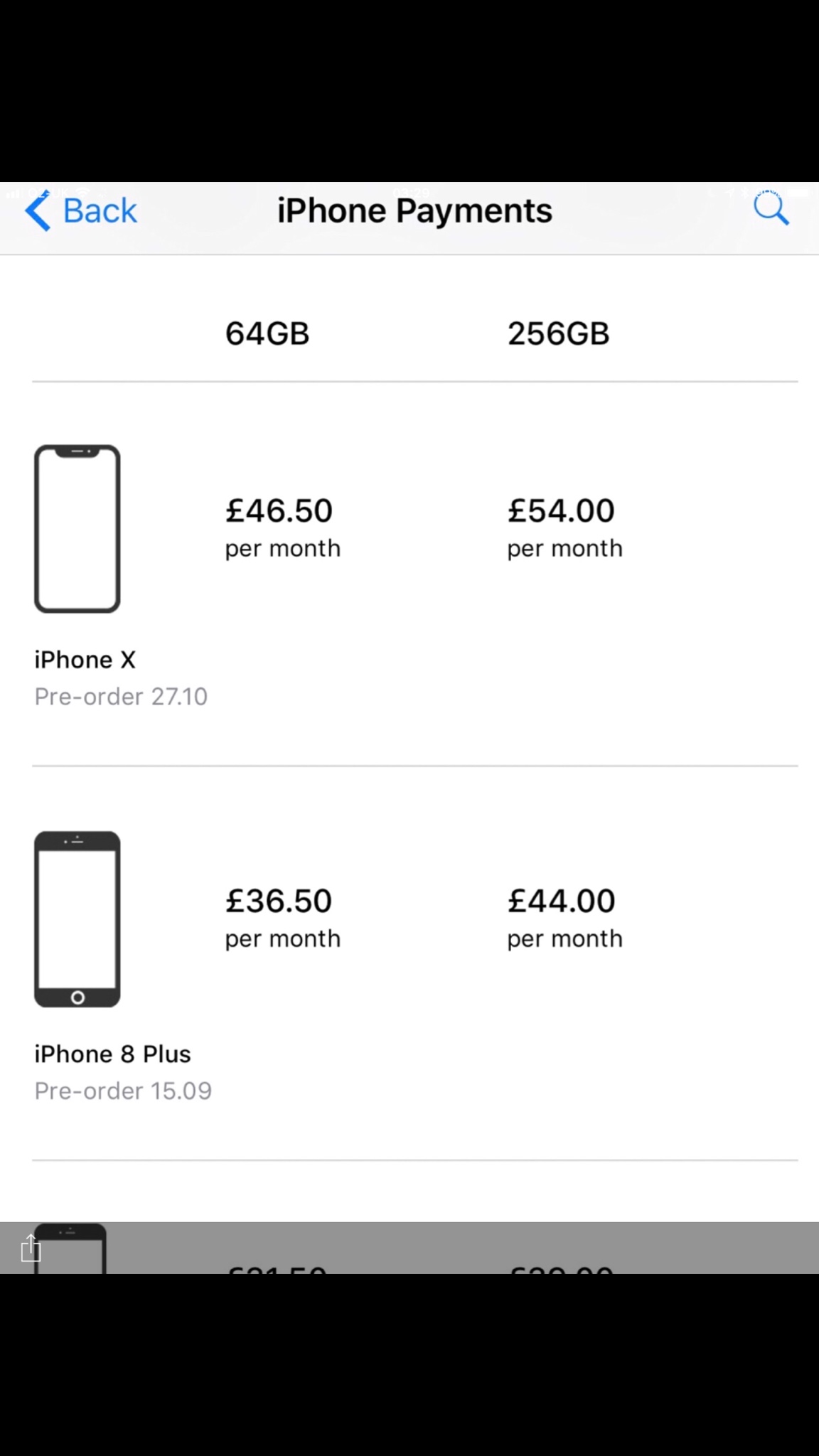Screen dimensions: 819x1456
Task: Tap the blue back chevron arrow
Action: 38,210
